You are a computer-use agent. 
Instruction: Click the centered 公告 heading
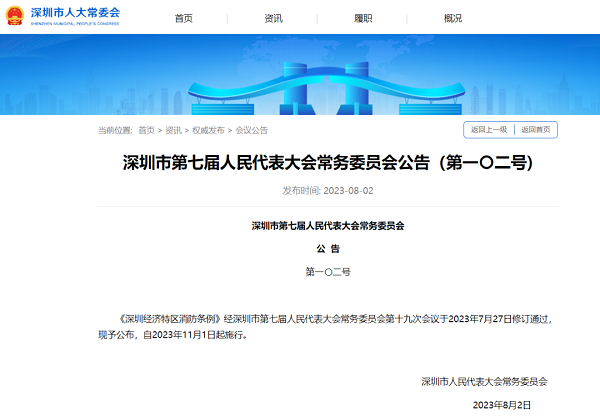328,248
